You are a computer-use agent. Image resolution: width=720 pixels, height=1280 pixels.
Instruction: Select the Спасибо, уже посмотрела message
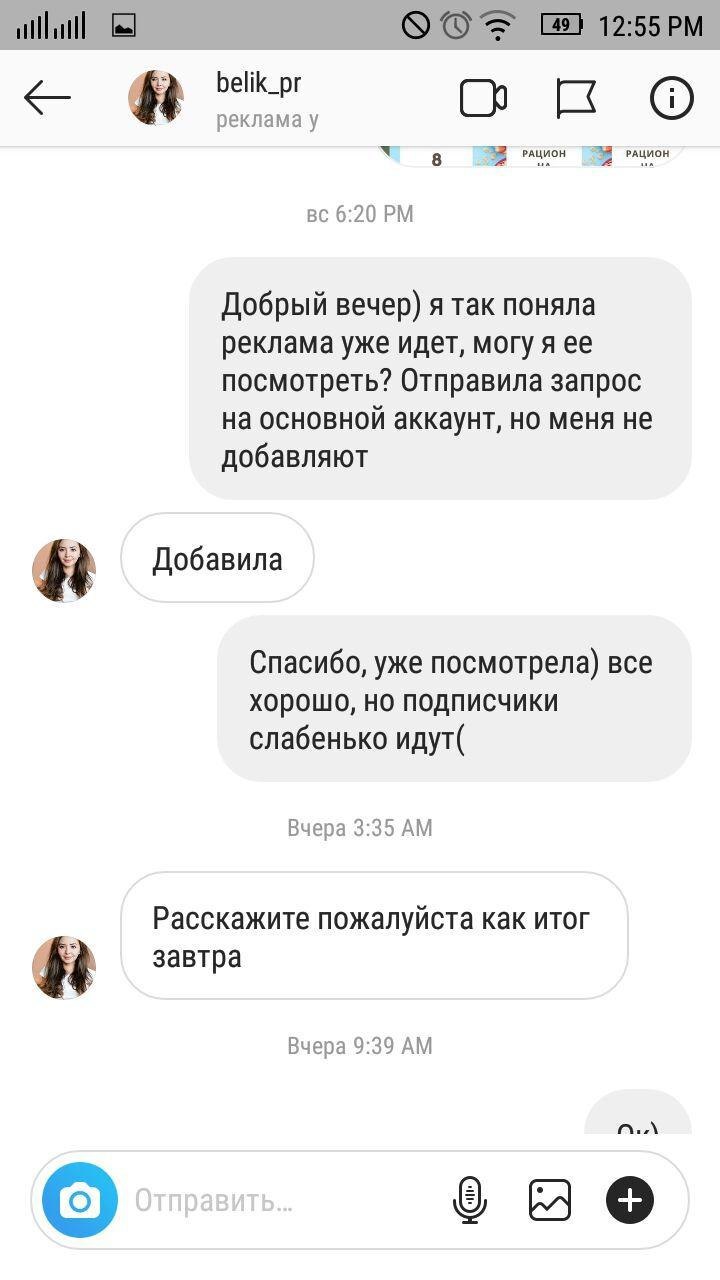(454, 698)
